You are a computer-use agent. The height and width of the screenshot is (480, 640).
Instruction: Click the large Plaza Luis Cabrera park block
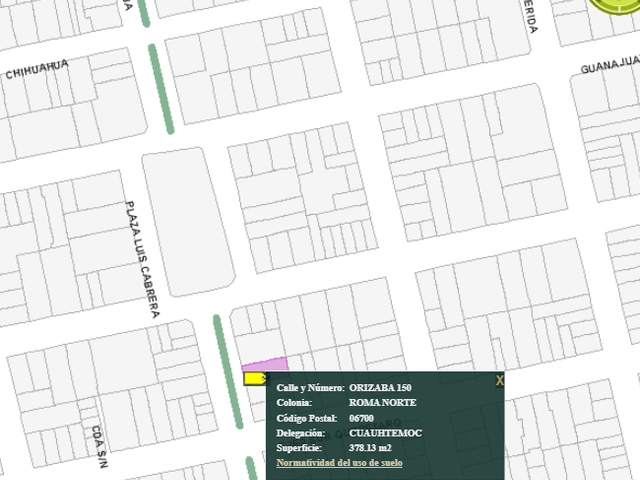coord(189,222)
